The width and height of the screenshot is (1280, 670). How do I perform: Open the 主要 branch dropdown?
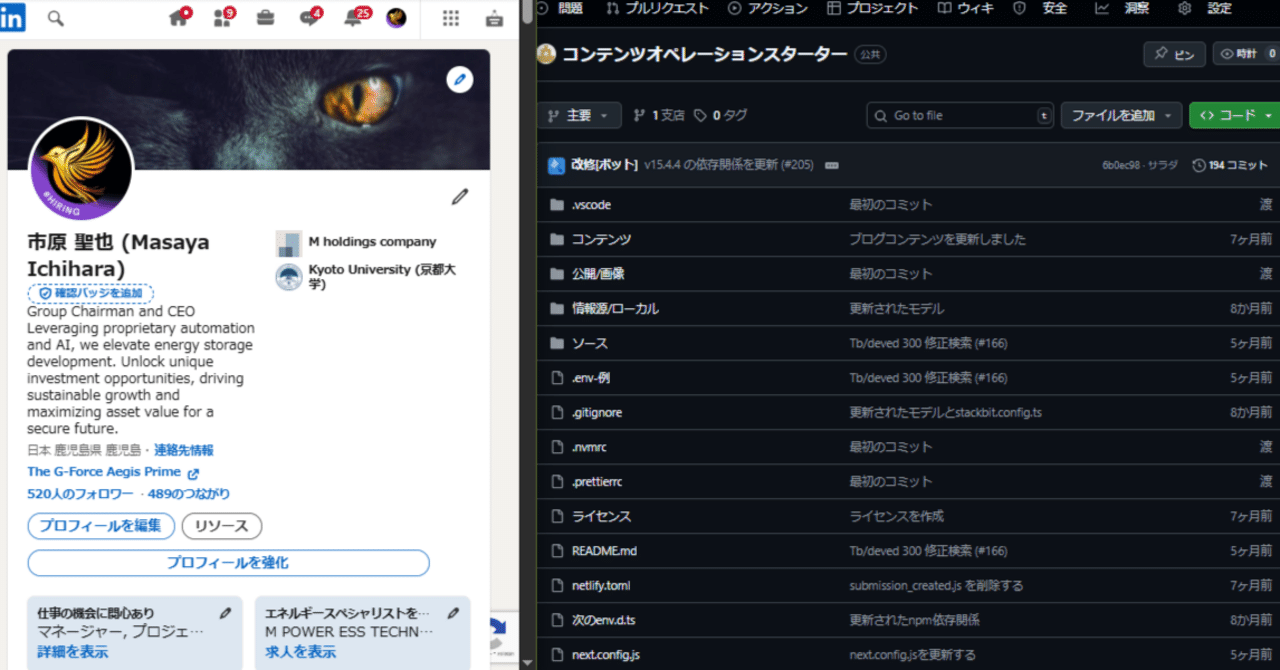click(580, 115)
